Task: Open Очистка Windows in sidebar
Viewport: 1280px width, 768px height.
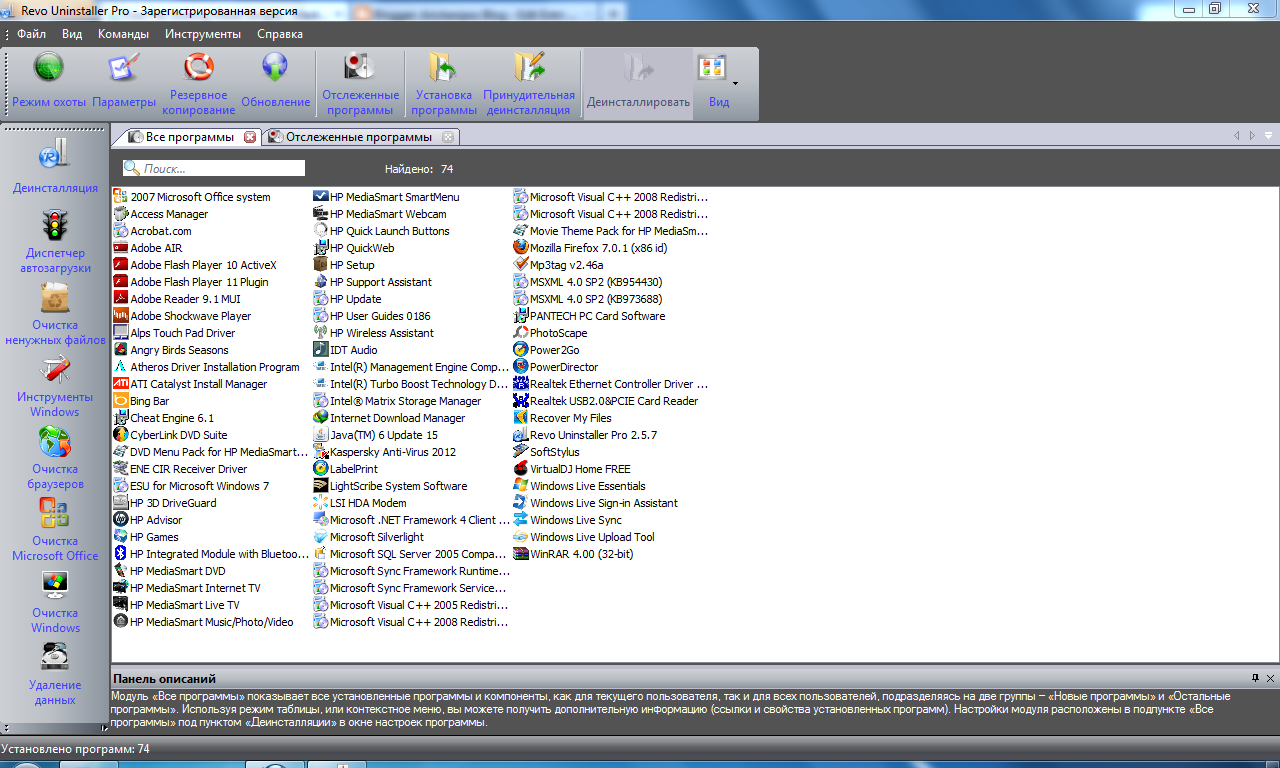Action: click(55, 601)
